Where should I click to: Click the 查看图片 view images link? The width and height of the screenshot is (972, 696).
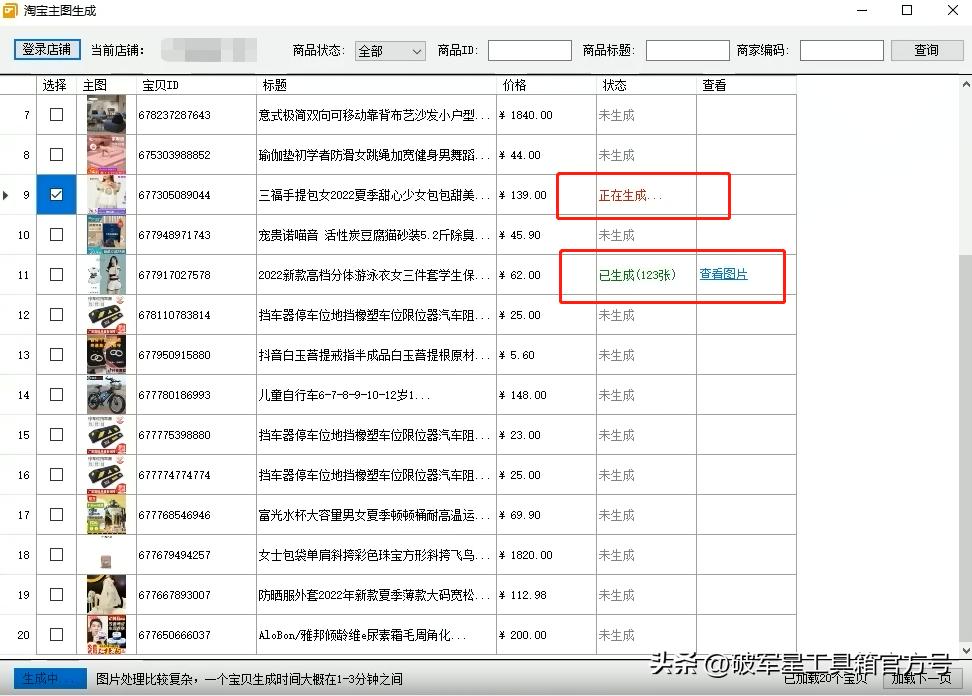[x=724, y=274]
